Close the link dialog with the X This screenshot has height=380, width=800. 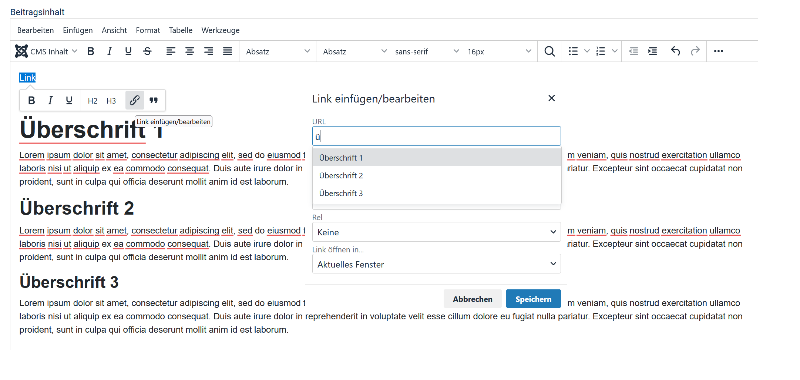pos(551,98)
